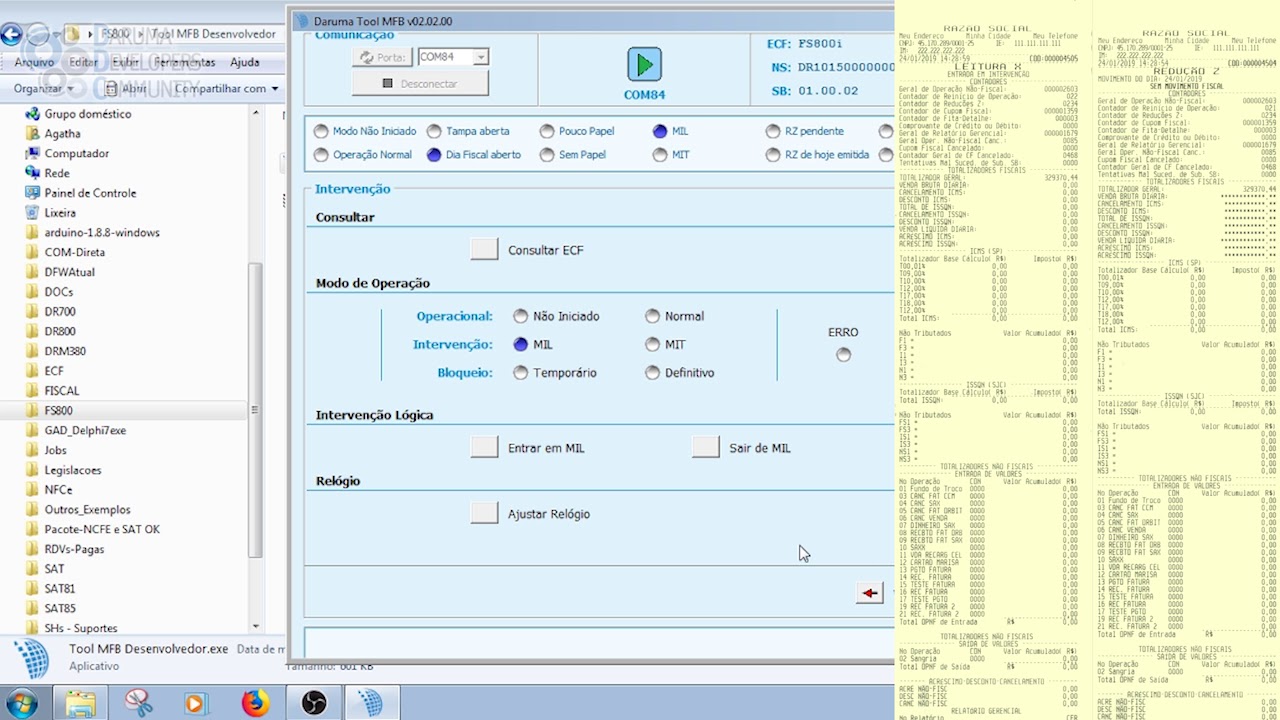Select the MIT intervention radio
1280x720 pixels.
coord(652,344)
